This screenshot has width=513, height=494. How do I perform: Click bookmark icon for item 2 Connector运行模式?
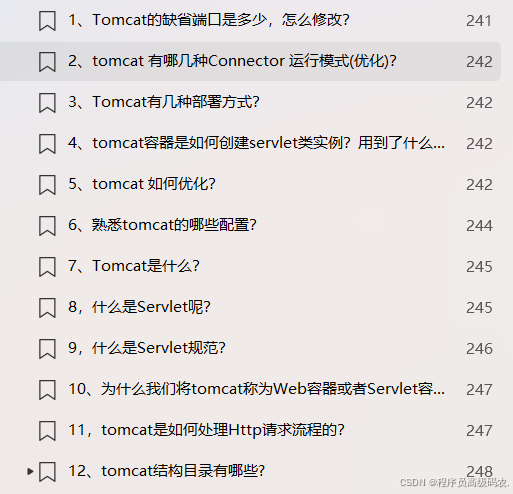tap(47, 62)
